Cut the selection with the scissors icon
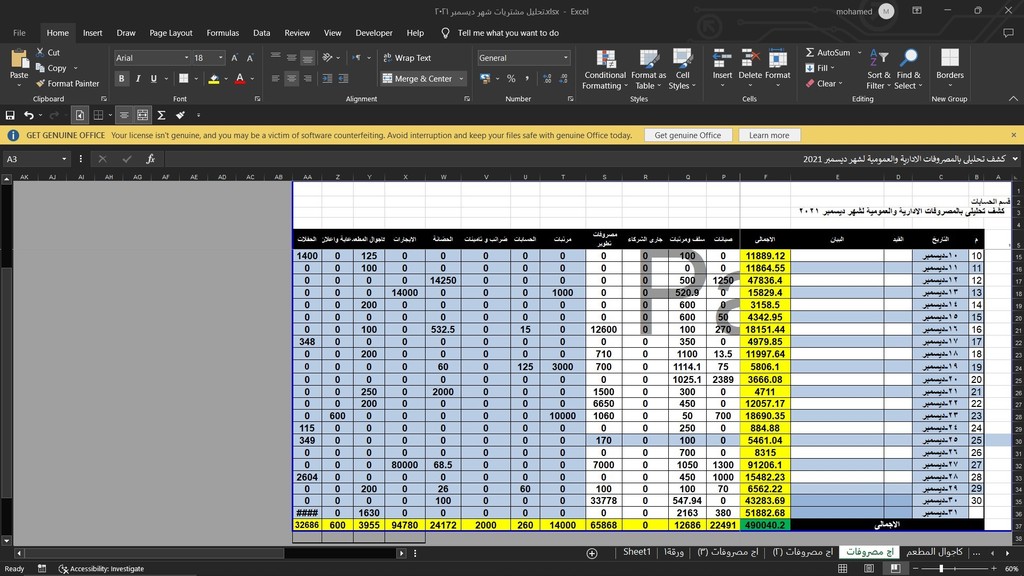Screen dimensions: 1024x576 tap(40, 52)
